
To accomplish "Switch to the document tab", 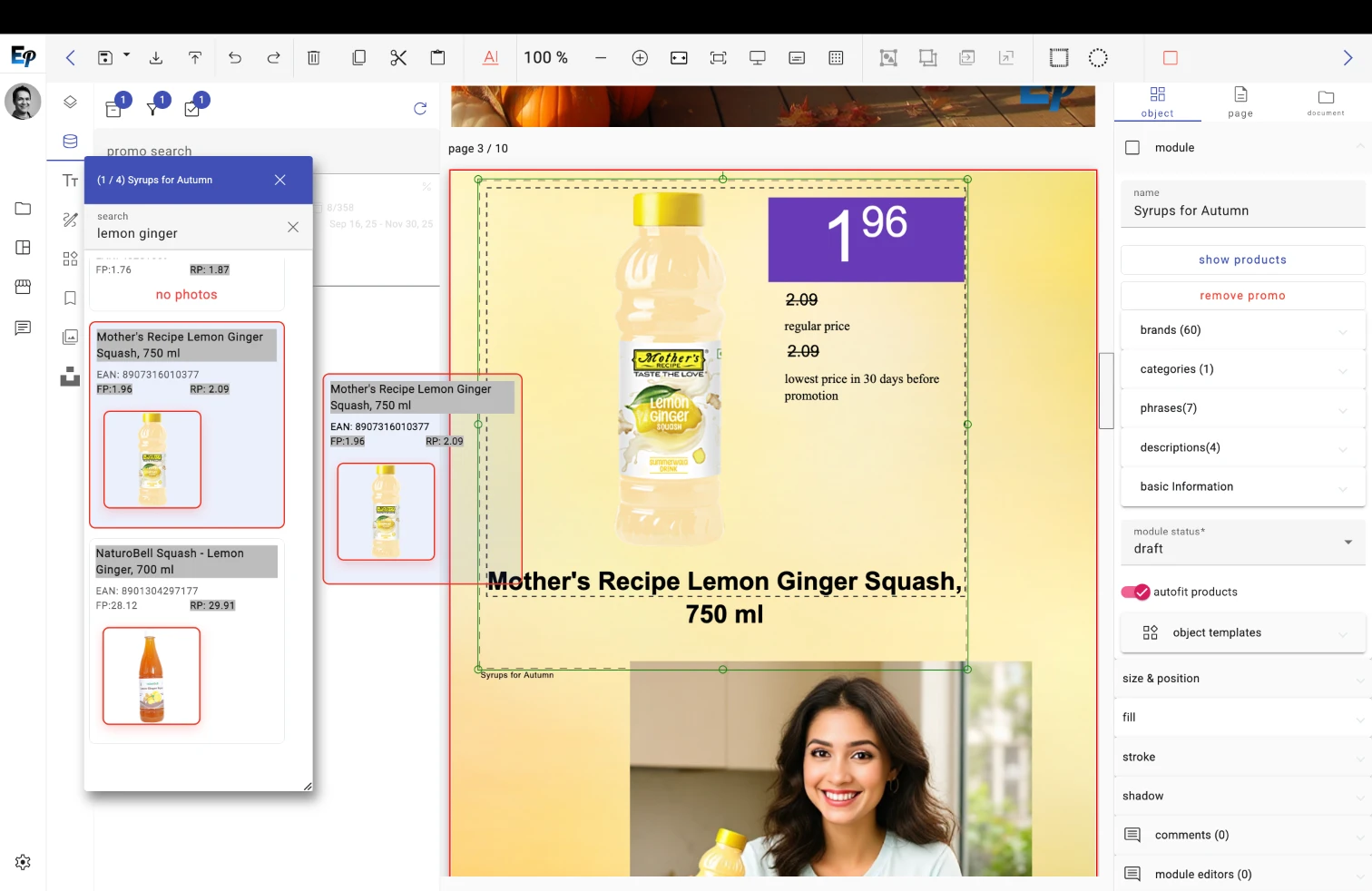I will (x=1326, y=102).
